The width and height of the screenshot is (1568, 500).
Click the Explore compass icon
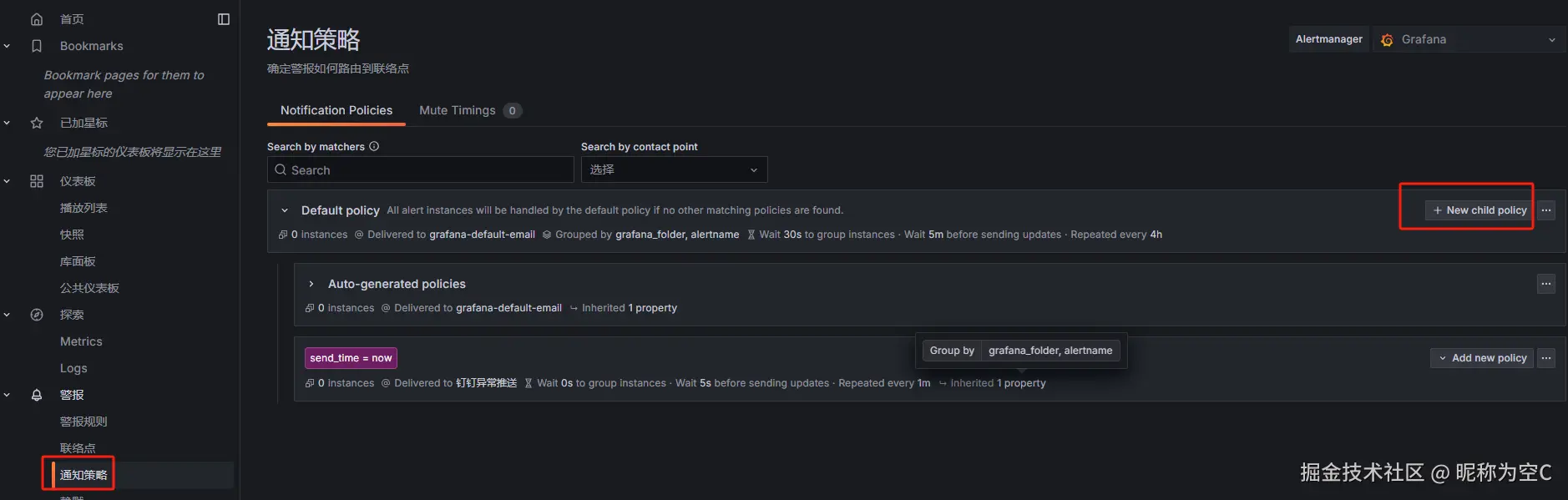(x=37, y=315)
